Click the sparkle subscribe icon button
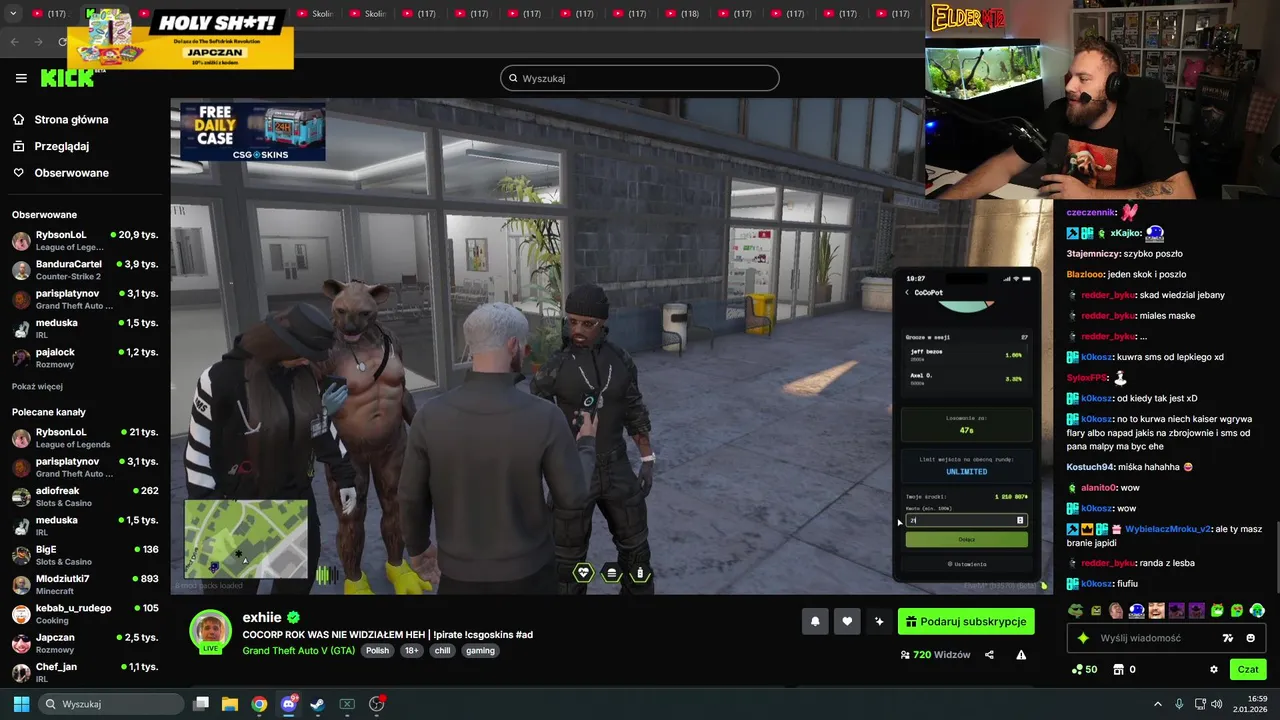The width and height of the screenshot is (1280, 720). point(879,622)
